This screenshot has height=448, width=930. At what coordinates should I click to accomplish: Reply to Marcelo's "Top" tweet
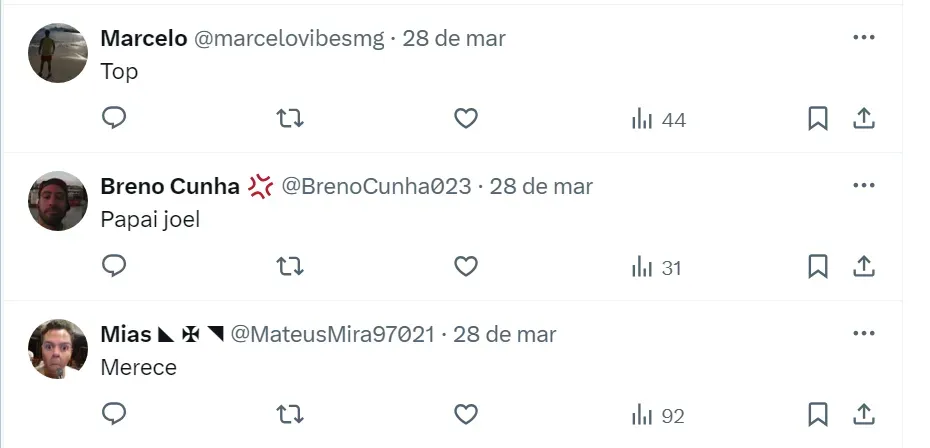click(x=114, y=118)
